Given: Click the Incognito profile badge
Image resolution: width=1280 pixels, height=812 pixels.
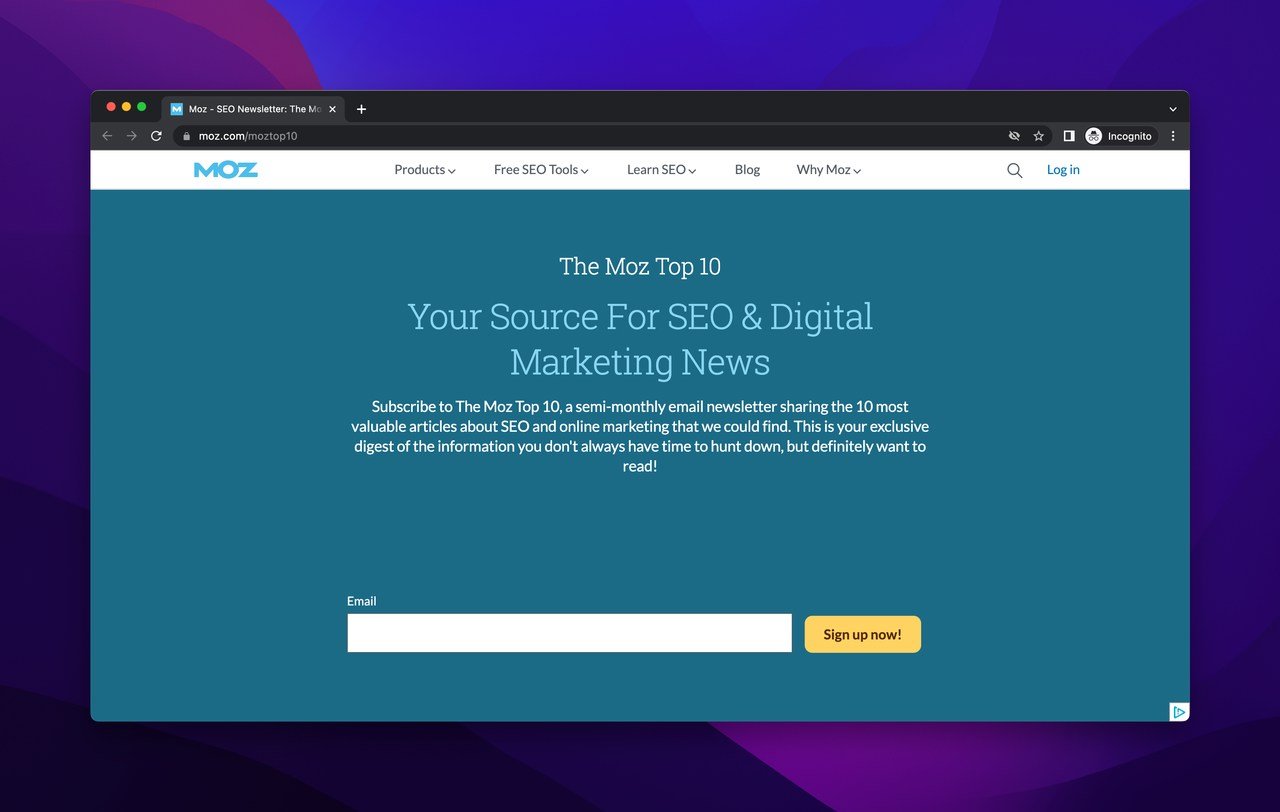Looking at the screenshot, I should (1120, 136).
